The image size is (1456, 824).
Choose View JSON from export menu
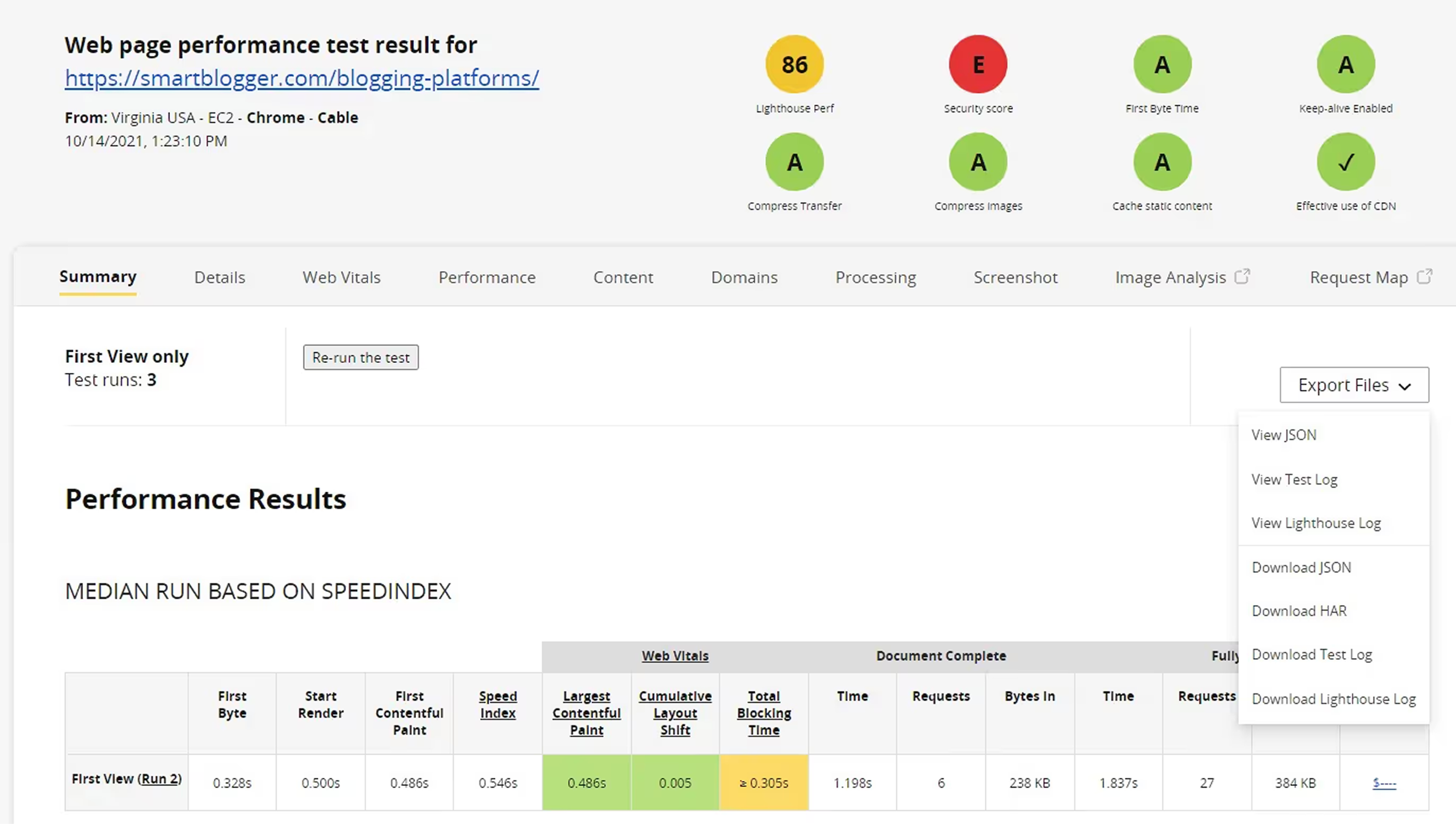tap(1283, 435)
